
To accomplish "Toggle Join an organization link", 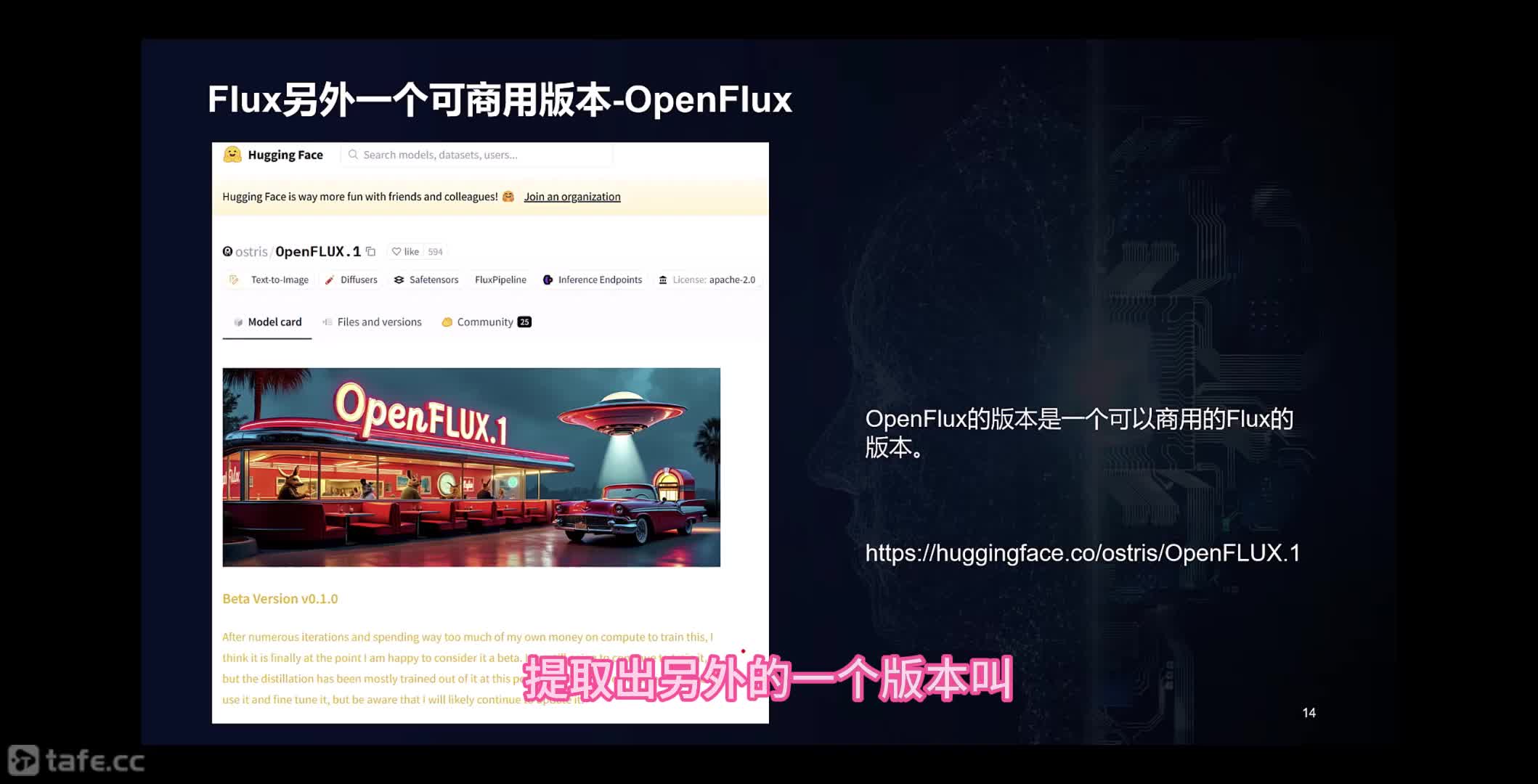I will [x=572, y=196].
